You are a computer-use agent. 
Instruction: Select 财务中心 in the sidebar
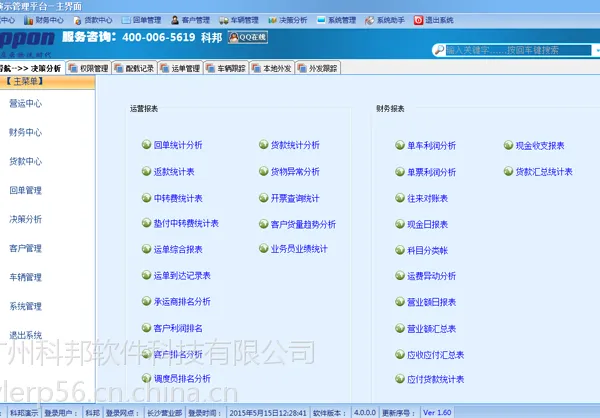[x=26, y=132]
